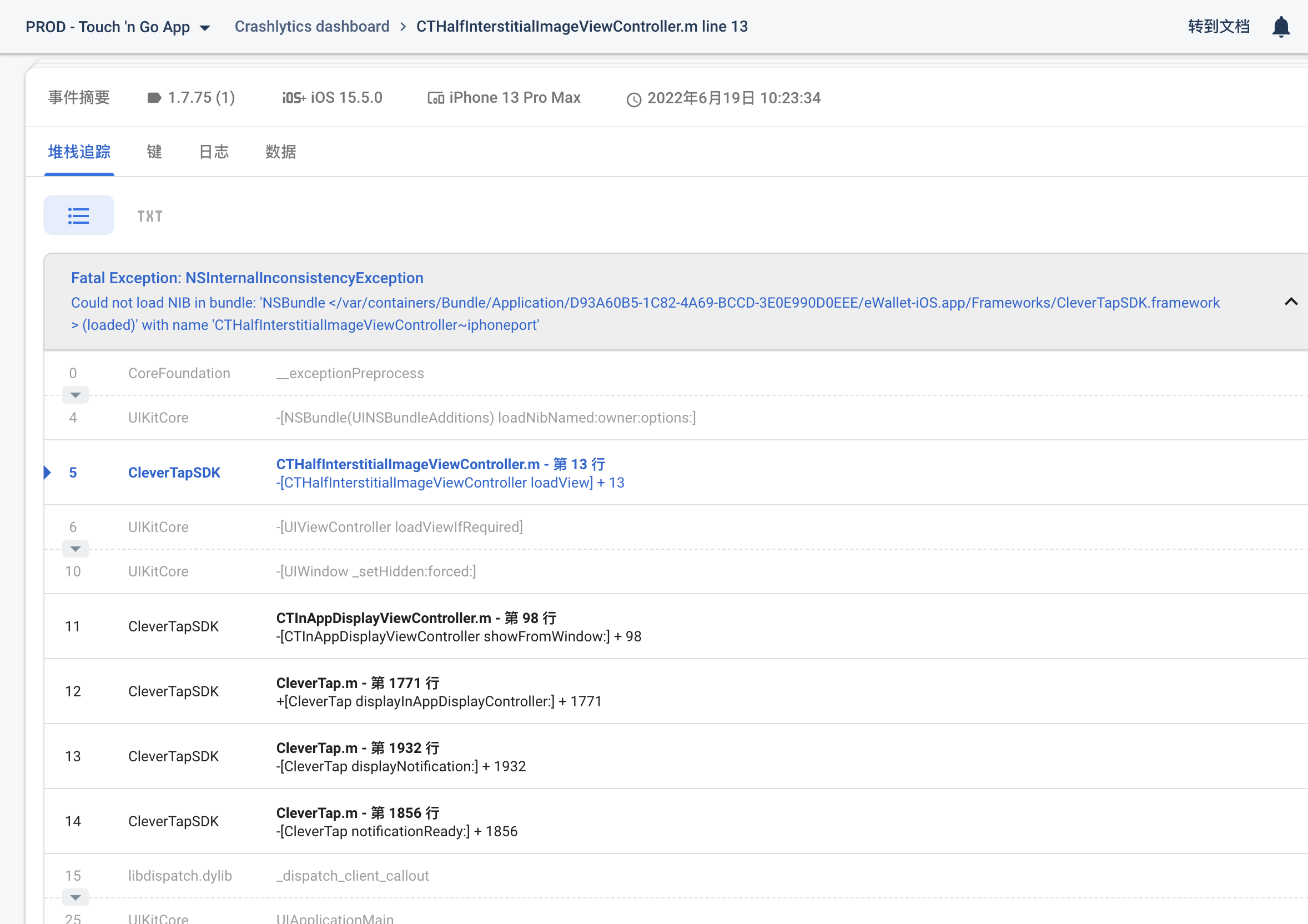1308x924 pixels.
Task: Select the 堆栈追踪 tab
Action: tap(79, 152)
